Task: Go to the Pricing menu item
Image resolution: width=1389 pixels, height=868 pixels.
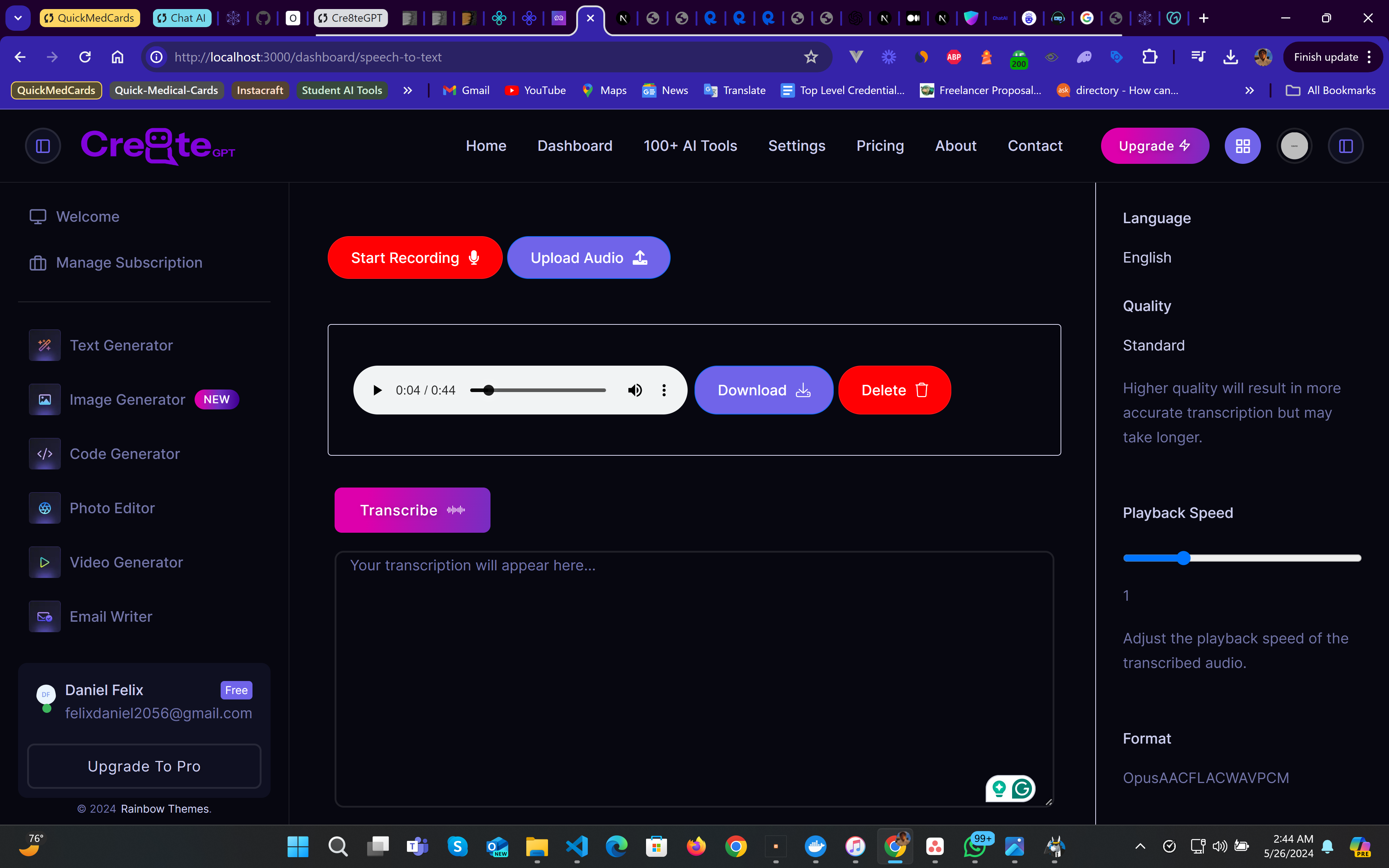Action: click(x=880, y=146)
